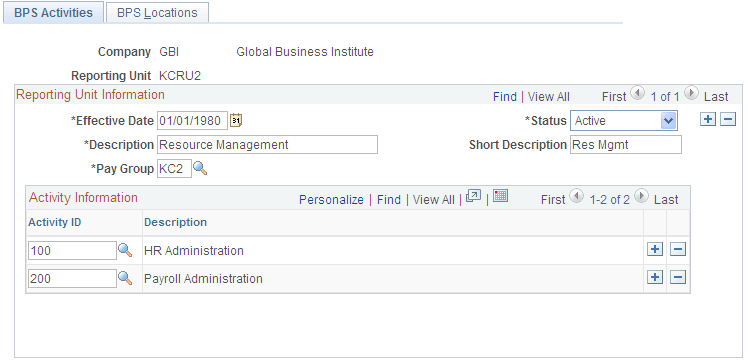
Task: Select the HR Administration description text
Action: coord(194,250)
